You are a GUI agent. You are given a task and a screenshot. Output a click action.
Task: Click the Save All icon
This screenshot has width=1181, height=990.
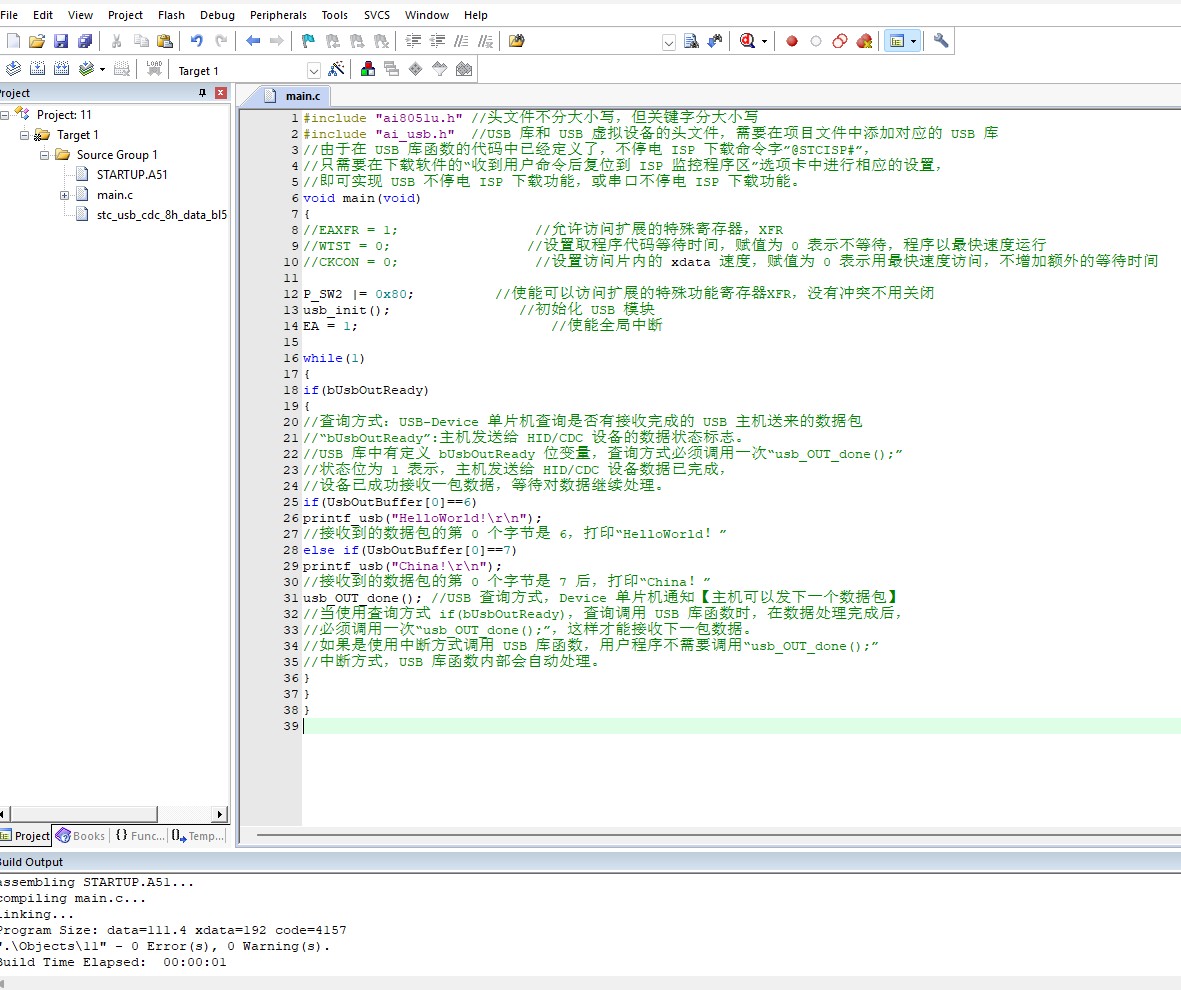85,41
